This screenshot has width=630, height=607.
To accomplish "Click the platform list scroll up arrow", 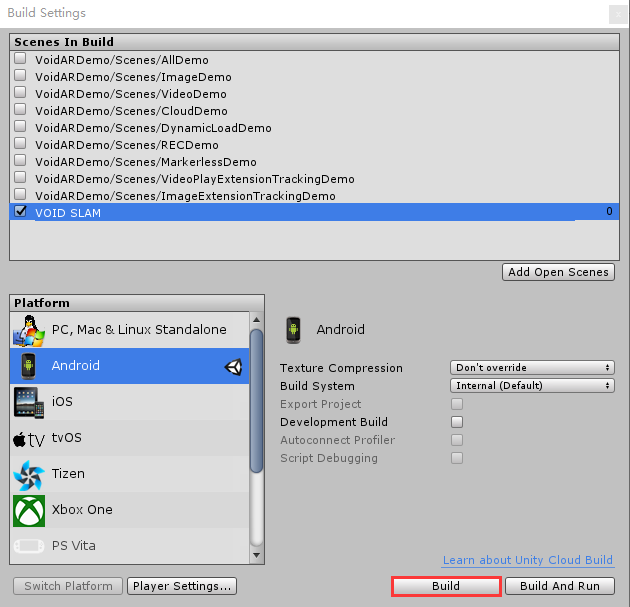I will click(x=256, y=320).
